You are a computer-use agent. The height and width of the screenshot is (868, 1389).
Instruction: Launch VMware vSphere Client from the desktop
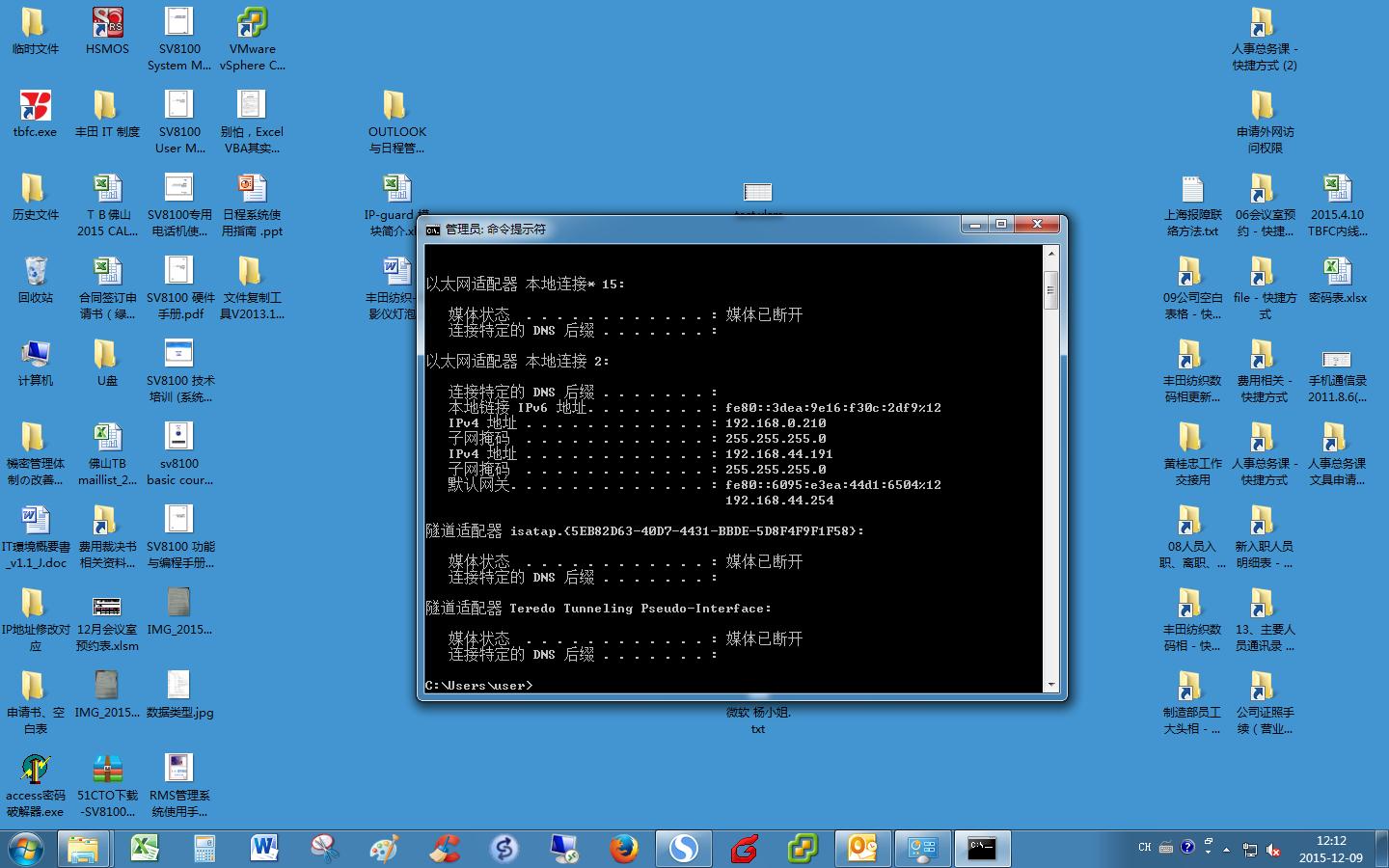pos(252,39)
